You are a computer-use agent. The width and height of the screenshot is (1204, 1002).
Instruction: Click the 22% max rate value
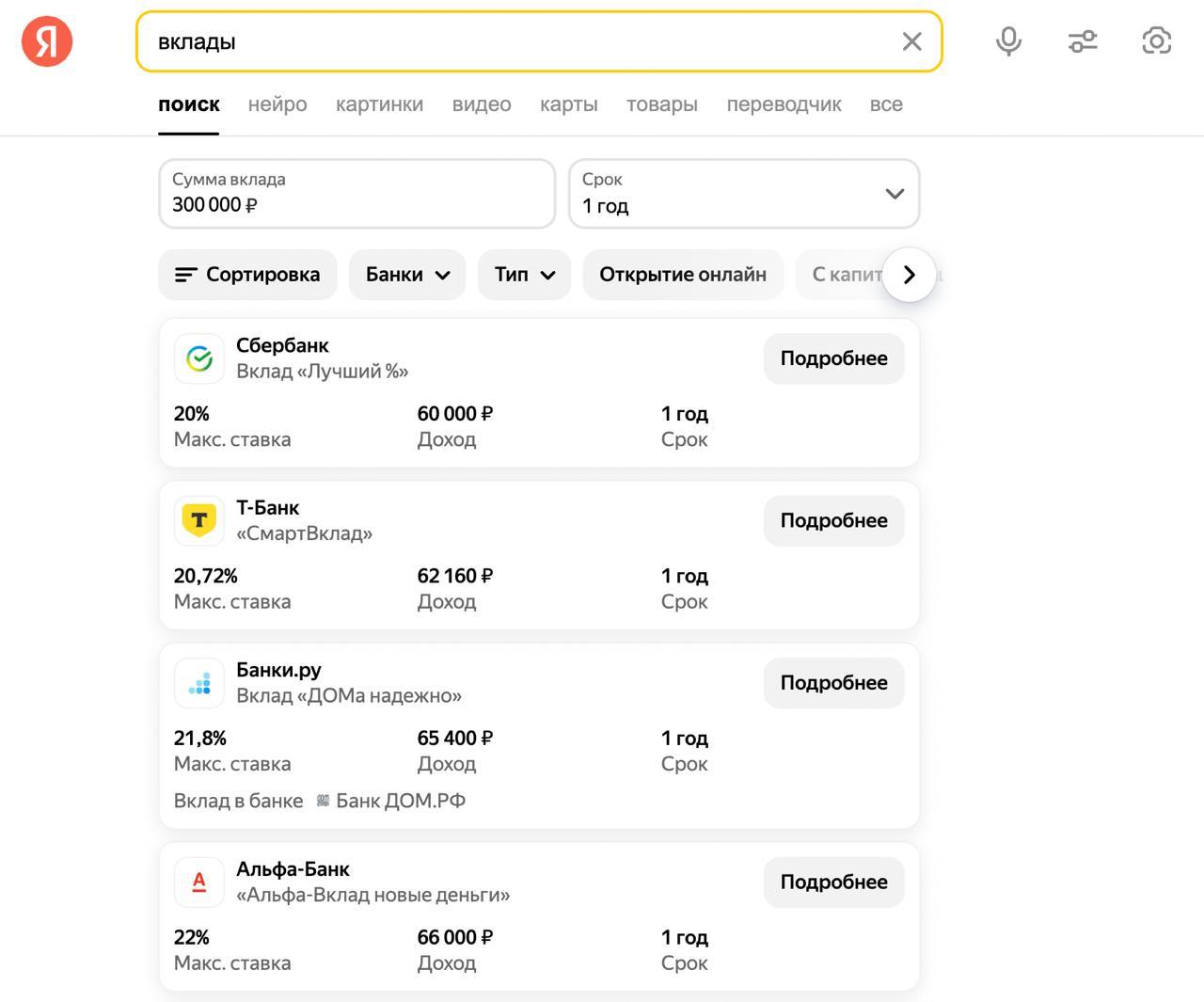point(192,938)
